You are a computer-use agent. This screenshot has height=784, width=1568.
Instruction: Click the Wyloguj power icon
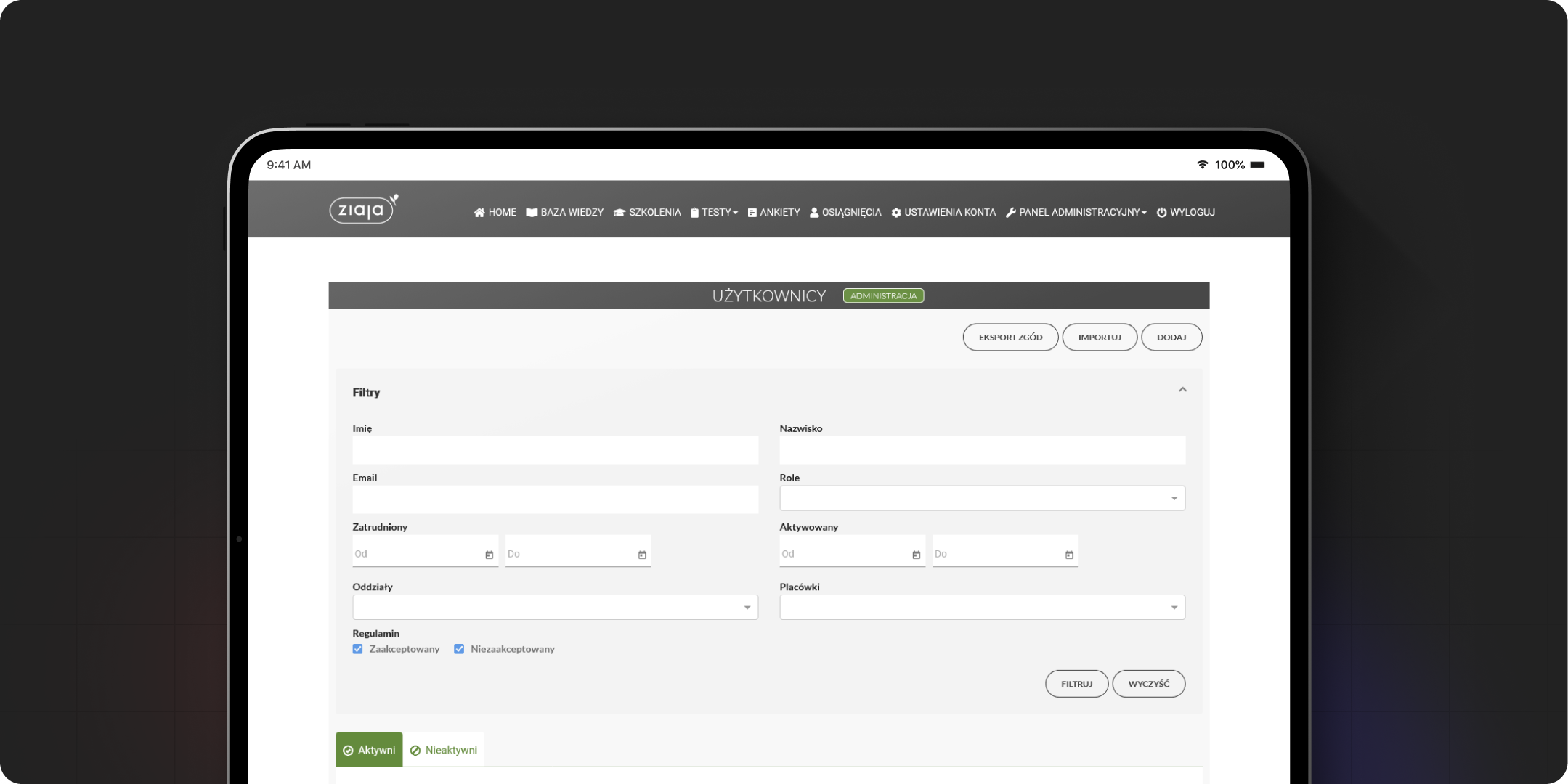[x=1163, y=212]
